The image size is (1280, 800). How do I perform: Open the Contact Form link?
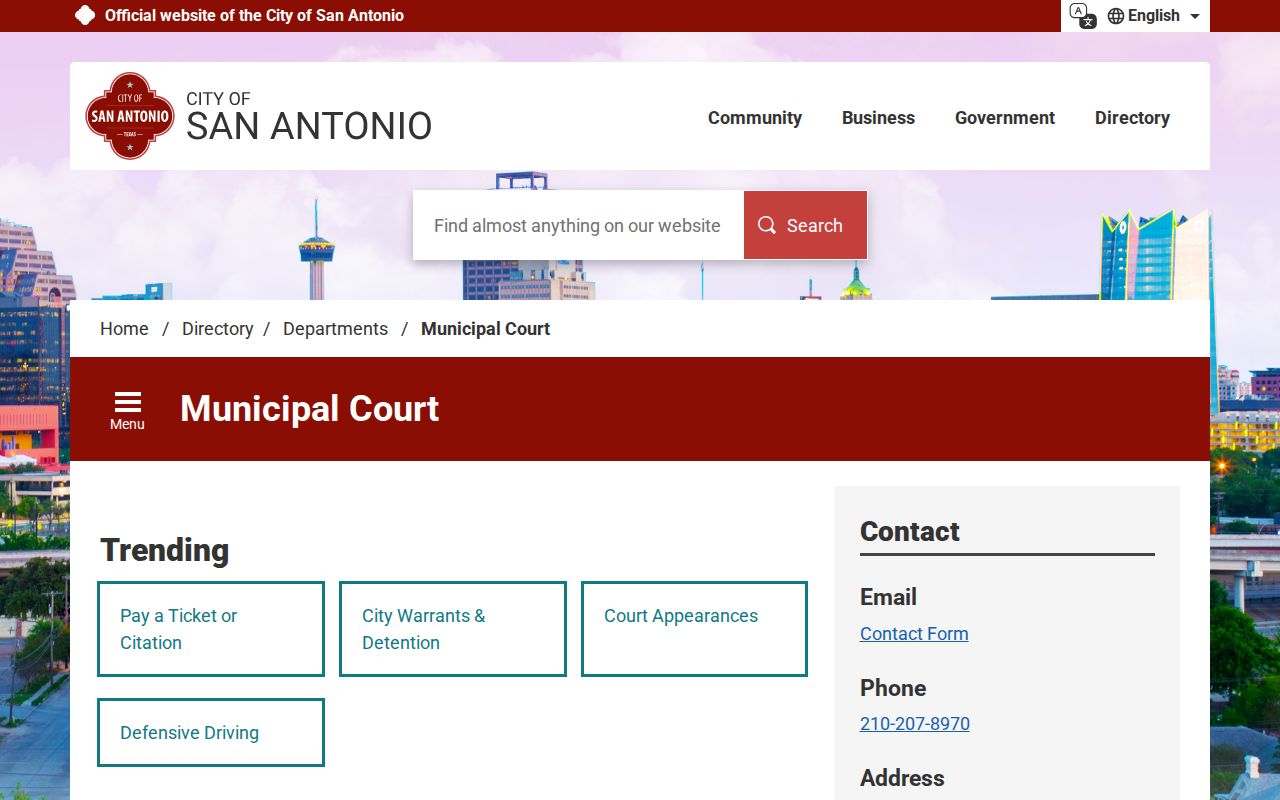(x=914, y=634)
